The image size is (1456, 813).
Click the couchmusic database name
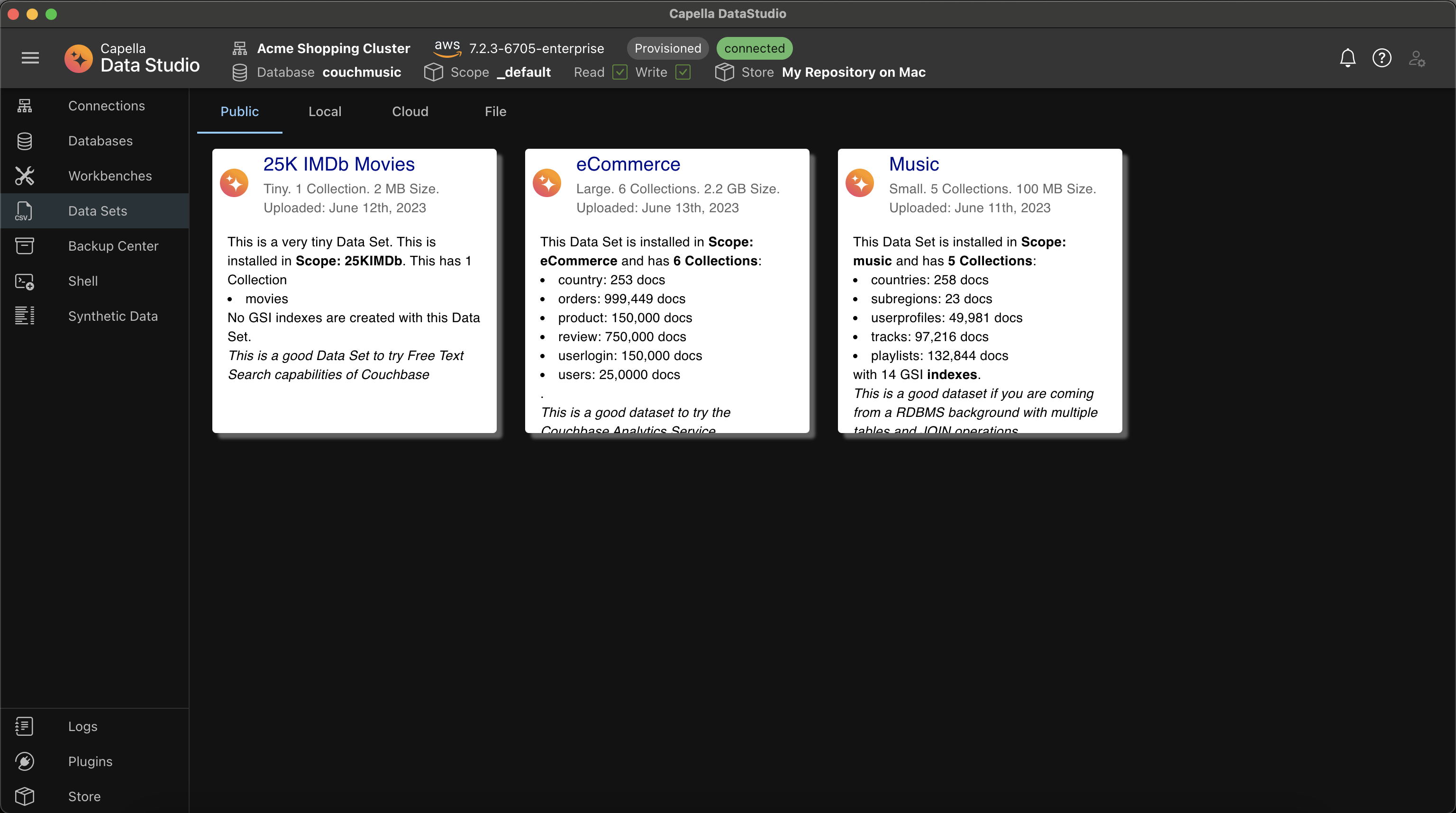pyautogui.click(x=362, y=72)
